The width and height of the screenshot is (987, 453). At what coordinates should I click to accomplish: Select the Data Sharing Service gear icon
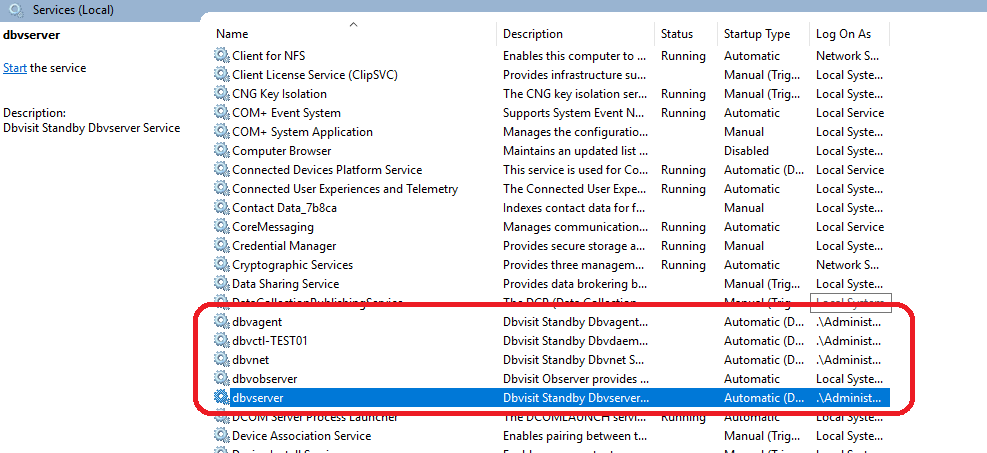(222, 284)
